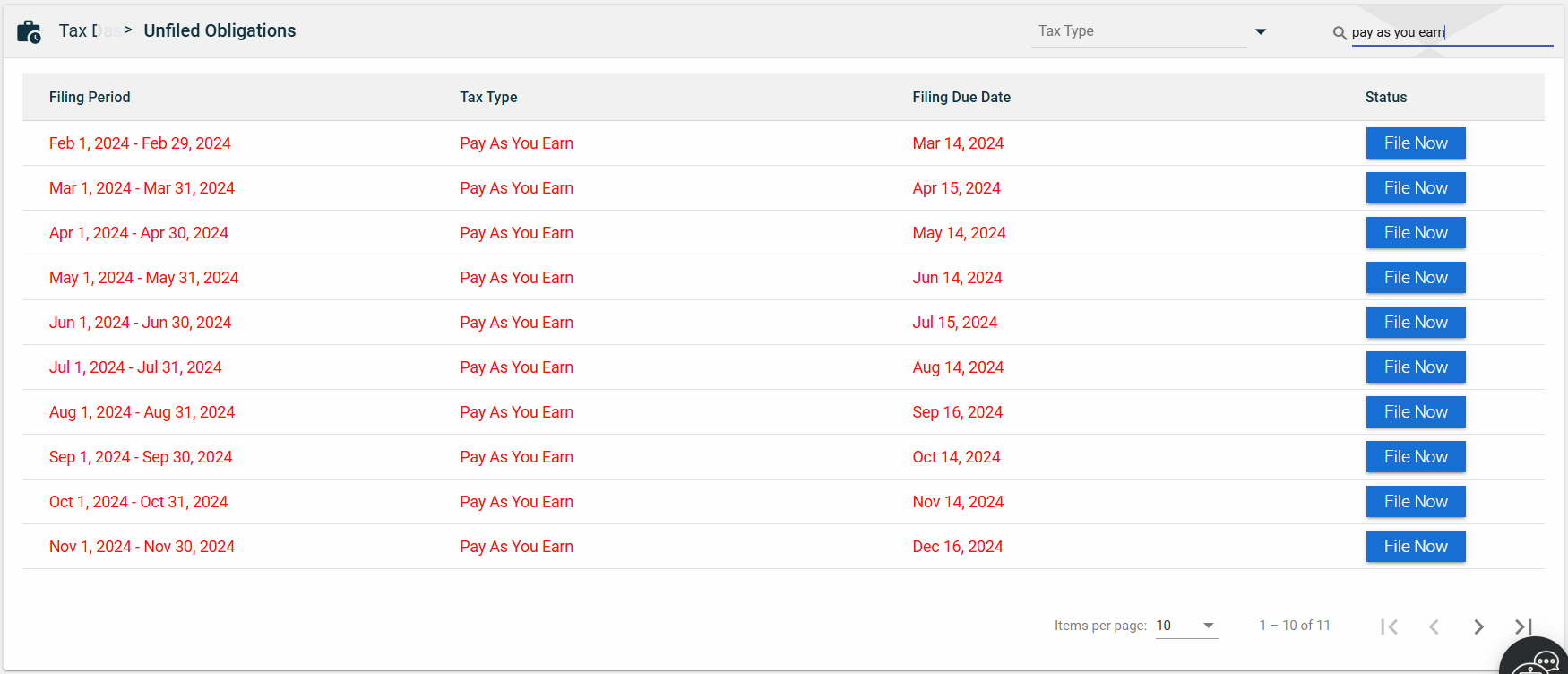Click File Now for February 2024 period
This screenshot has width=1568, height=674.
click(1415, 143)
